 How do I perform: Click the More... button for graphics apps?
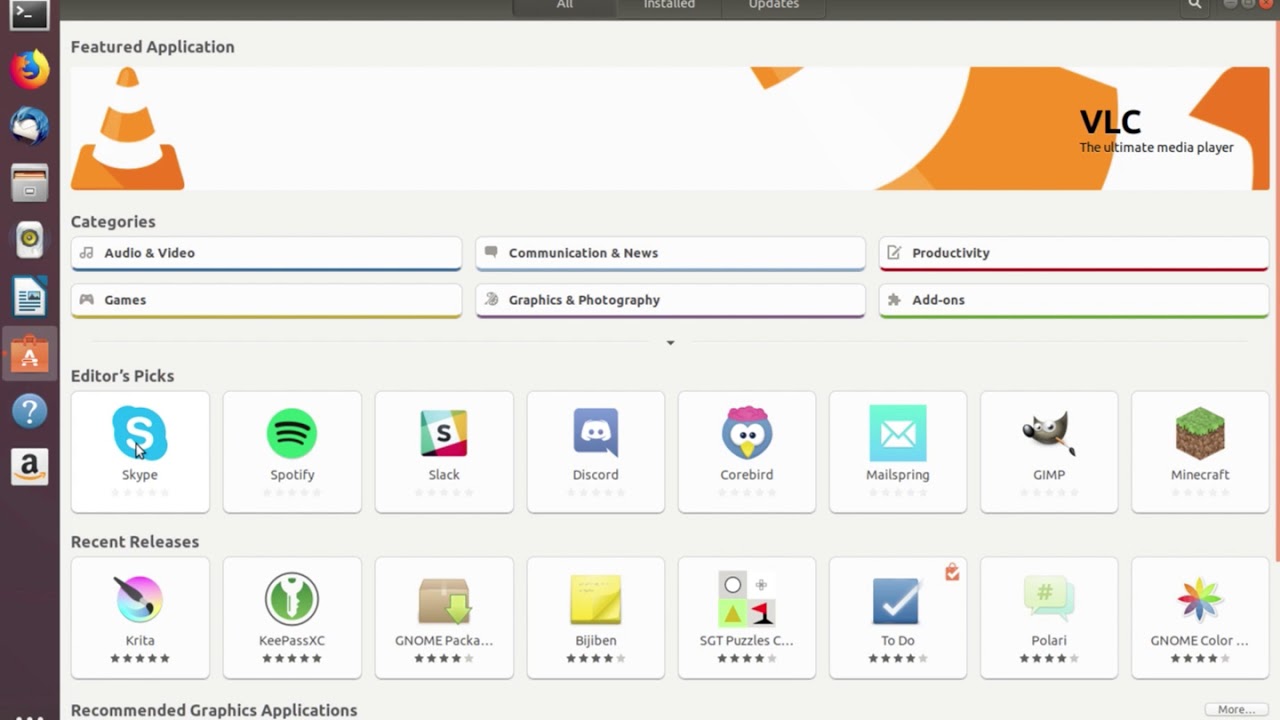coord(1236,709)
